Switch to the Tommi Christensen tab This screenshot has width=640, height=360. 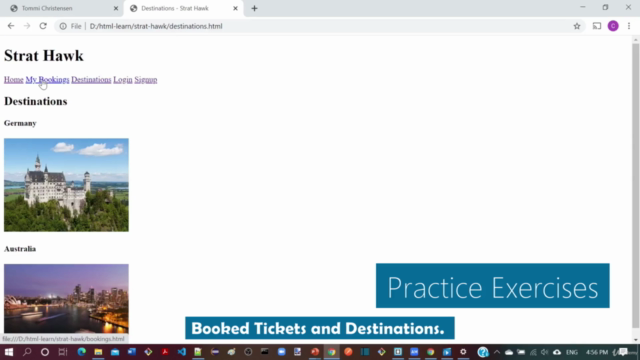pyautogui.click(x=47, y=8)
